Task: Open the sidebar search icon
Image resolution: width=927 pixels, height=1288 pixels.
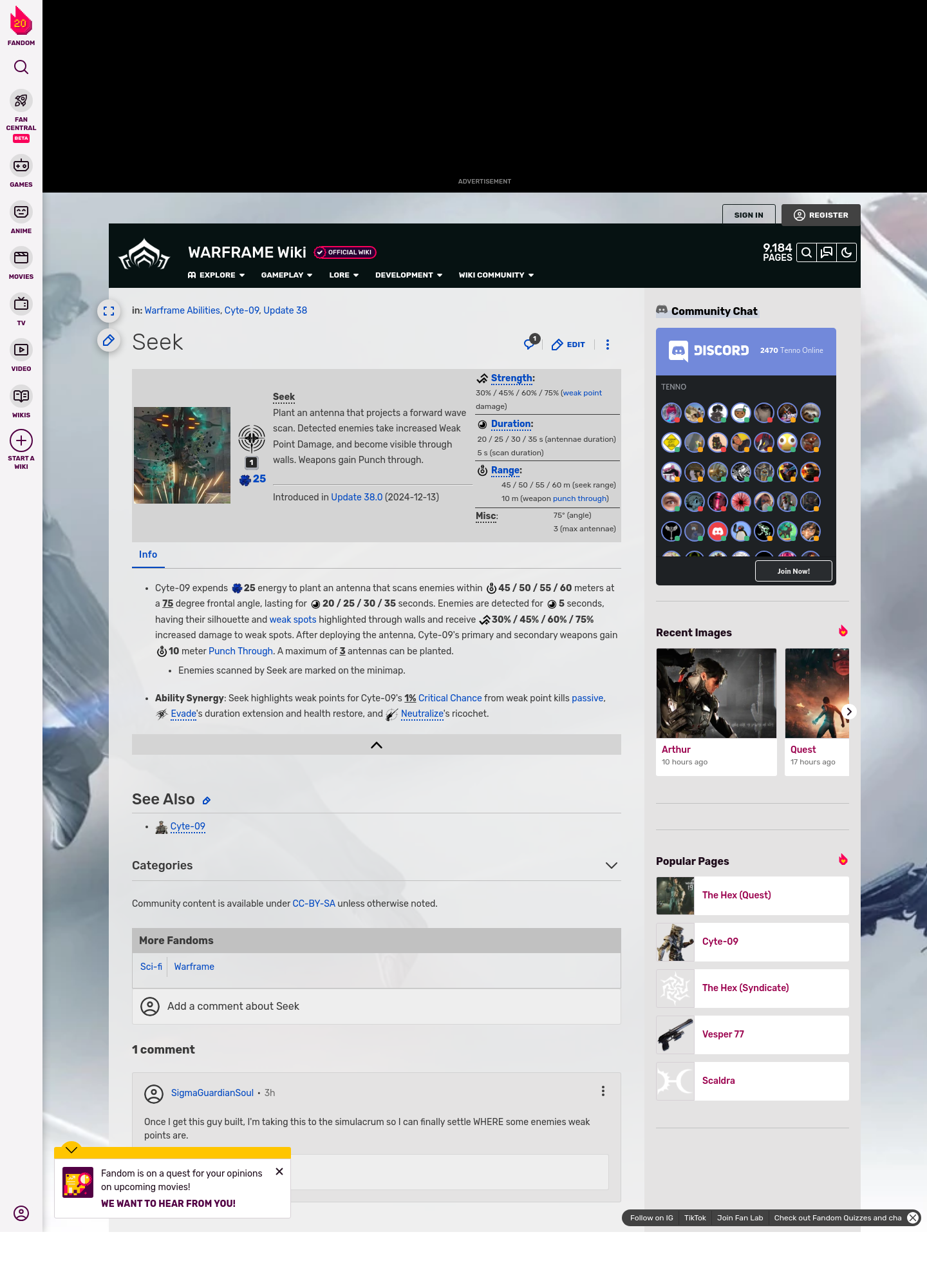Action: [x=21, y=67]
